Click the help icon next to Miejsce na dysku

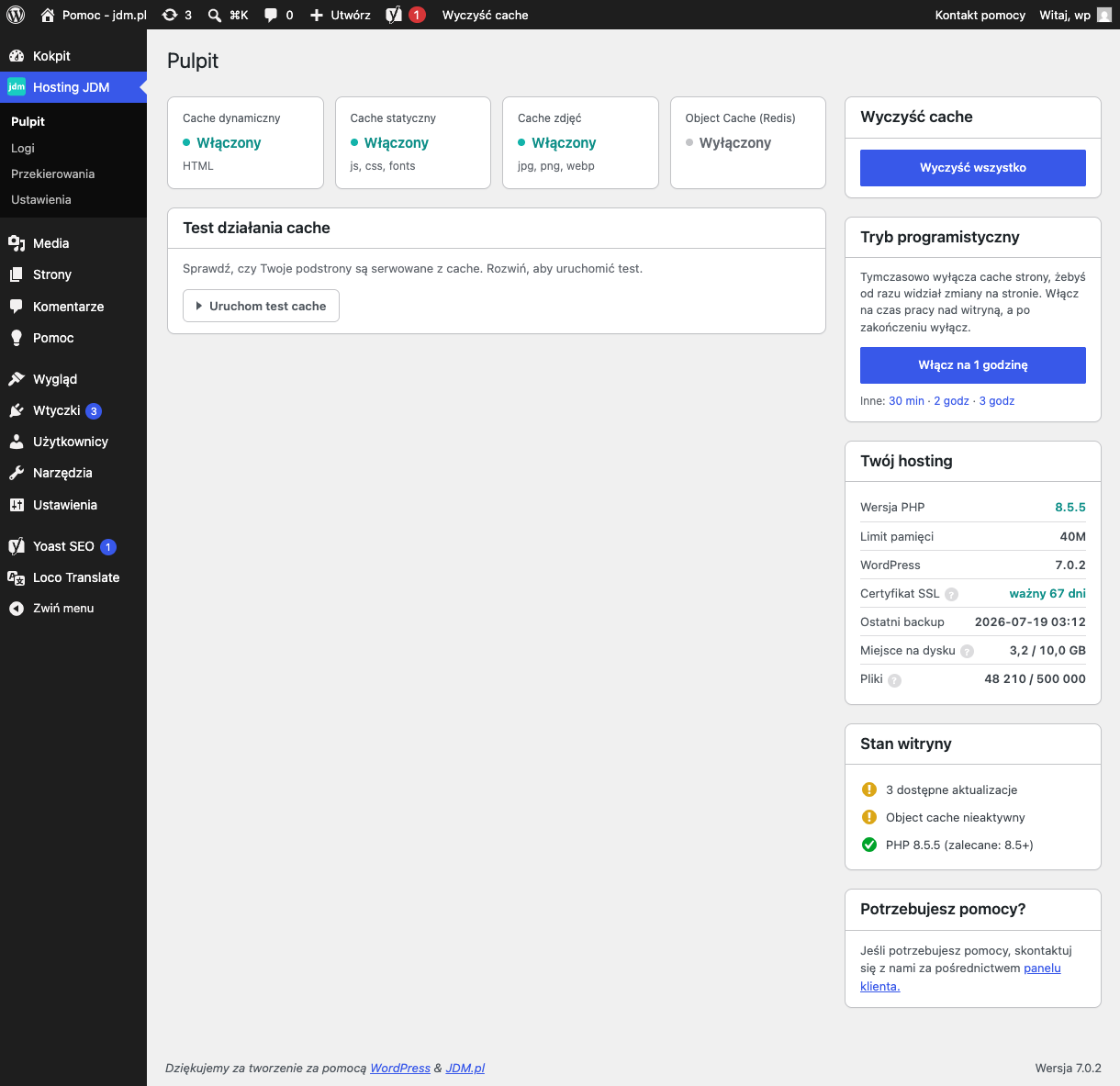click(967, 651)
